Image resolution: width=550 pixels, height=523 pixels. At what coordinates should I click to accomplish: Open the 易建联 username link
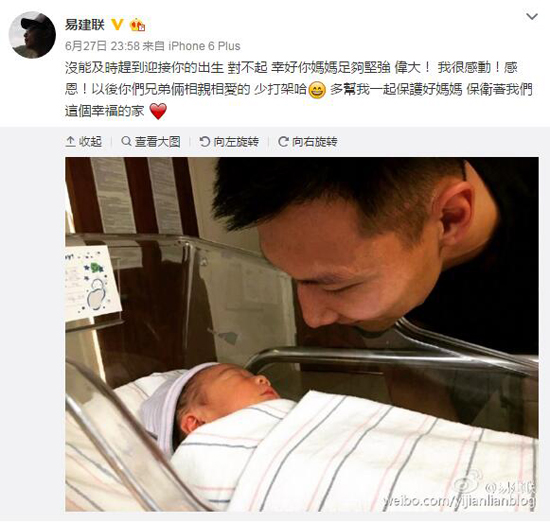point(85,25)
